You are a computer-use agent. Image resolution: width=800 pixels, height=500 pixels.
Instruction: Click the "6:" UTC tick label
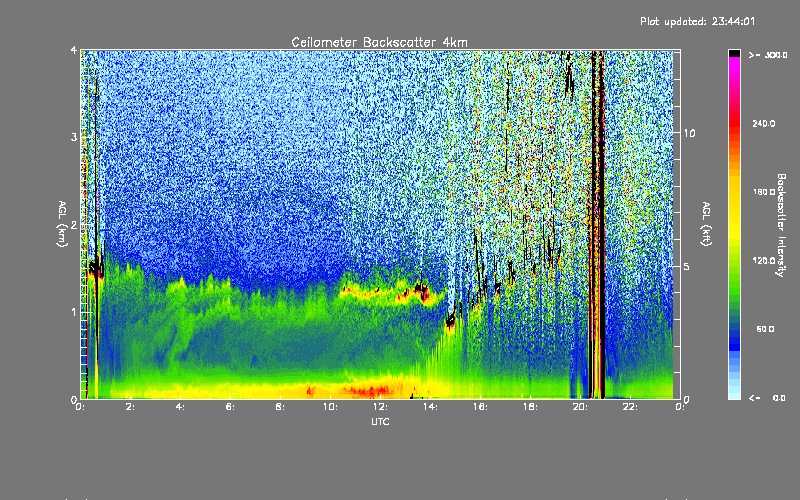coord(231,407)
